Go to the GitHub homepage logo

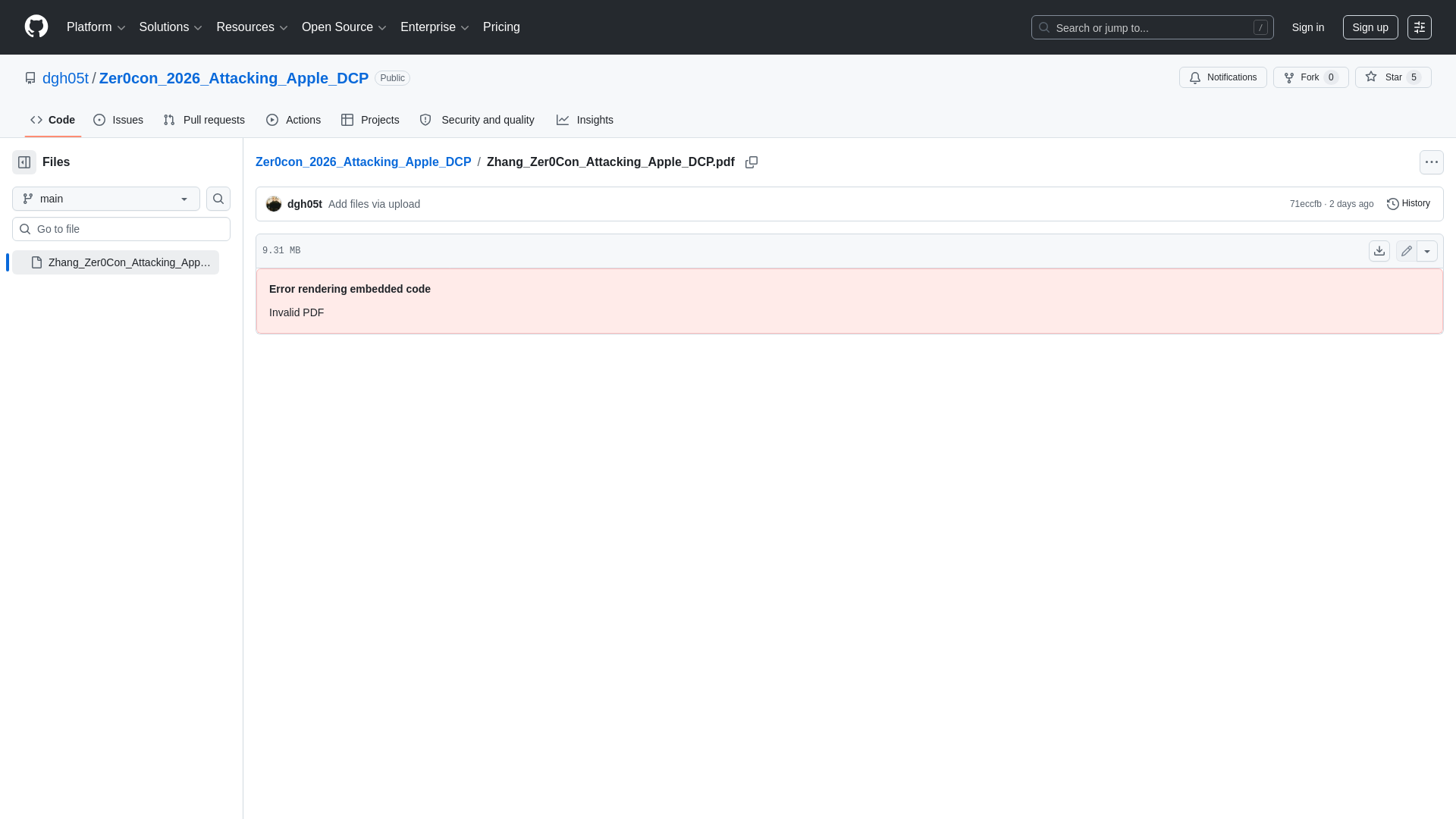[36, 27]
